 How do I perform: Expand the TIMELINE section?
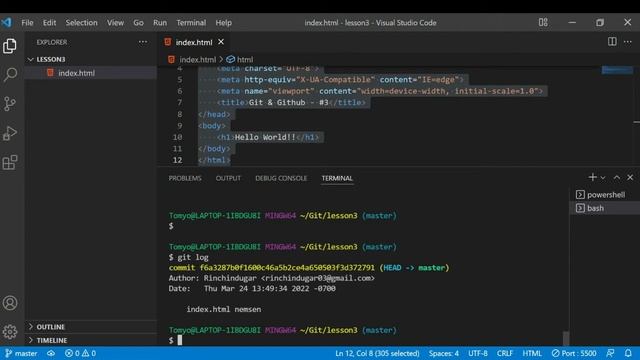coord(91,340)
